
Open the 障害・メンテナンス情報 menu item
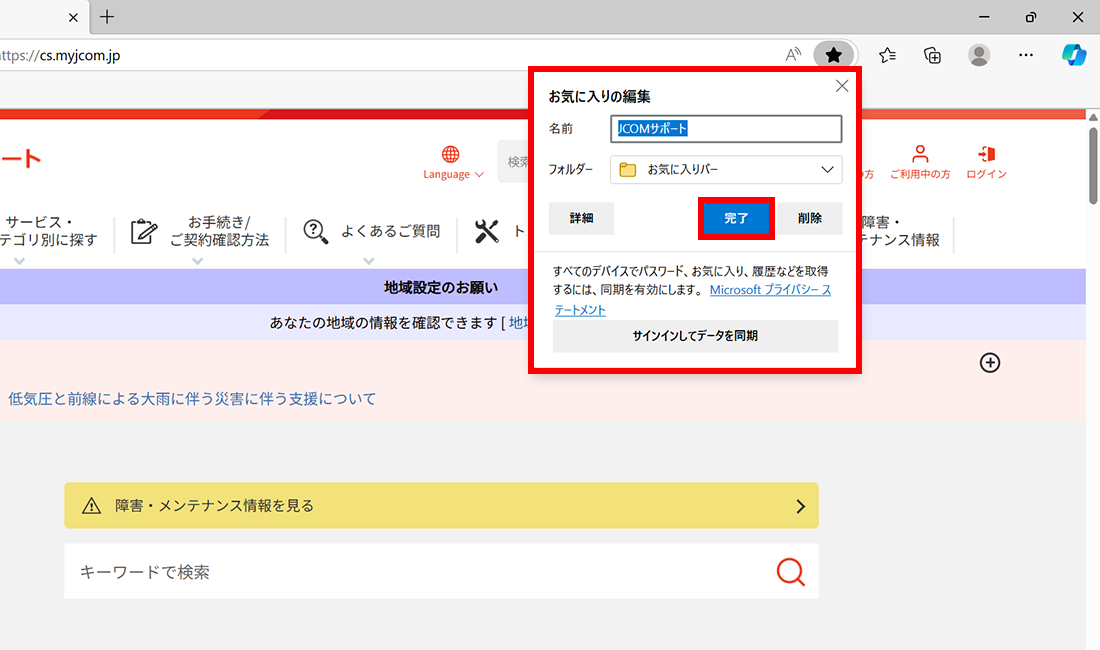pyautogui.click(x=901, y=231)
